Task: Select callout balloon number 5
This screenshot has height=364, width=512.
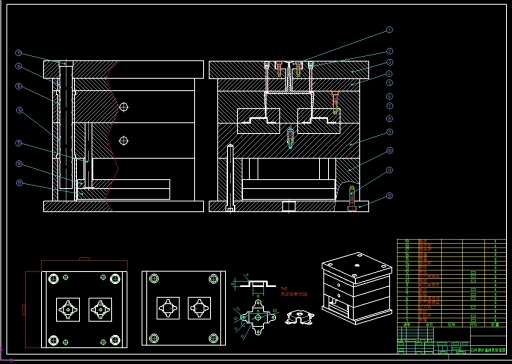Action: [389, 83]
